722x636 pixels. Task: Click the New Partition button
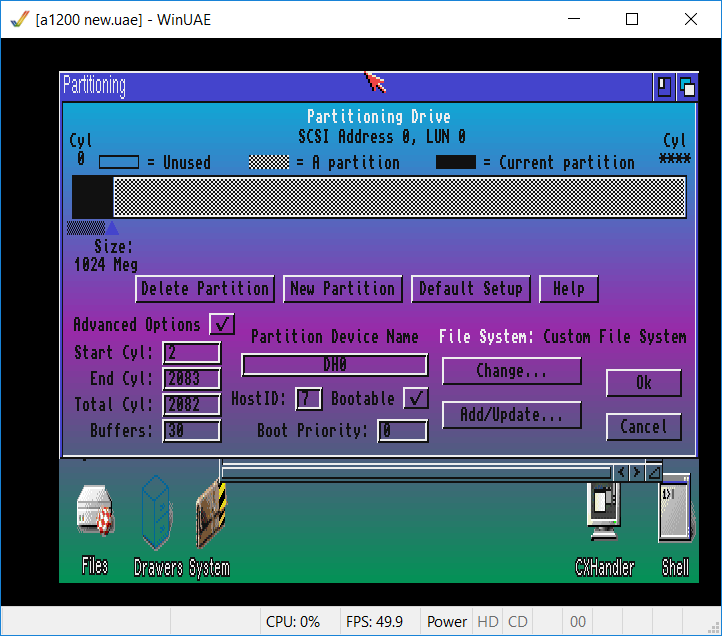tap(342, 289)
